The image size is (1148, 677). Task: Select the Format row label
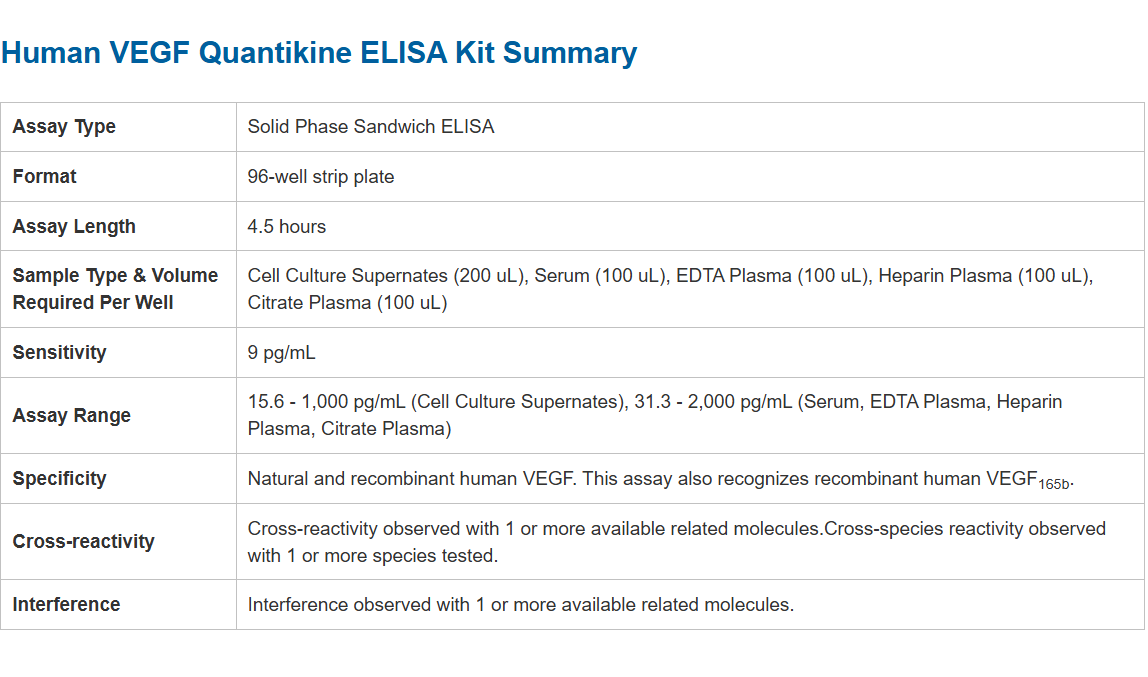[x=45, y=177]
